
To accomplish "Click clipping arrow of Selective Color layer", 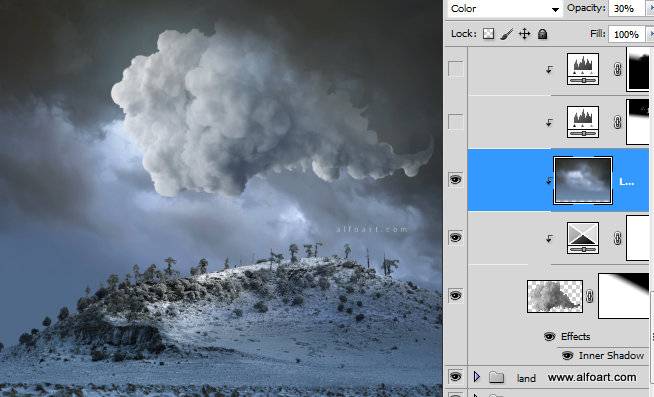I will tap(550, 239).
